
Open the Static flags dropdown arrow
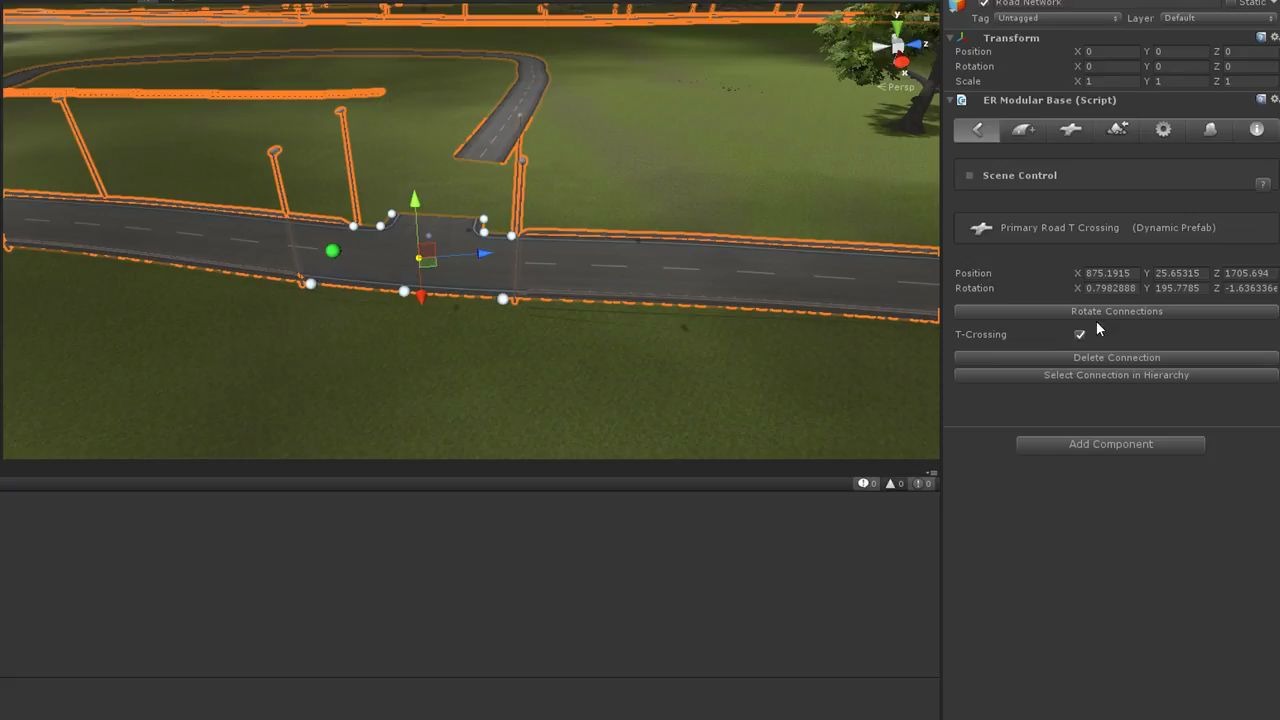tap(1274, 3)
